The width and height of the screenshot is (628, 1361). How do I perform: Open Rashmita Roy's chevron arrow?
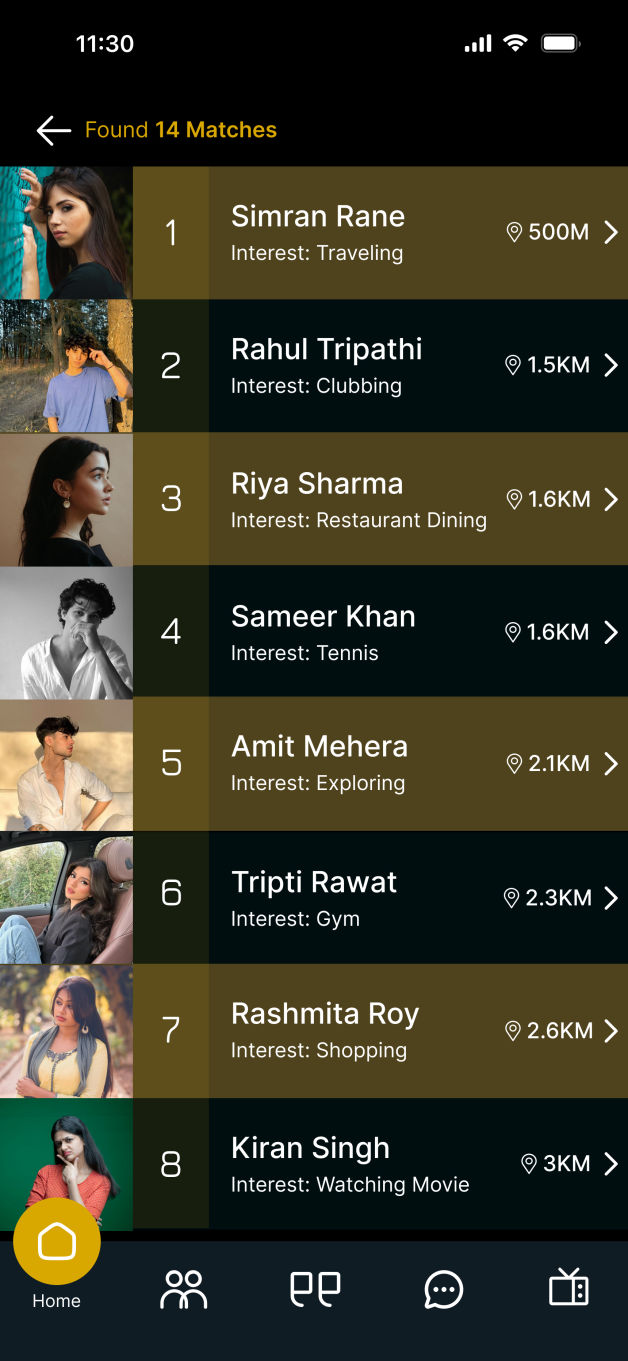point(611,1031)
